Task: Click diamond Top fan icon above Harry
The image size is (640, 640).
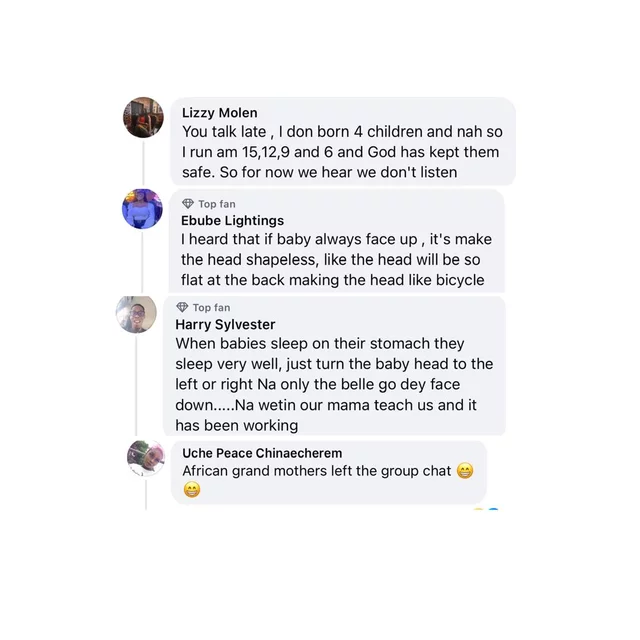Action: 182,307
